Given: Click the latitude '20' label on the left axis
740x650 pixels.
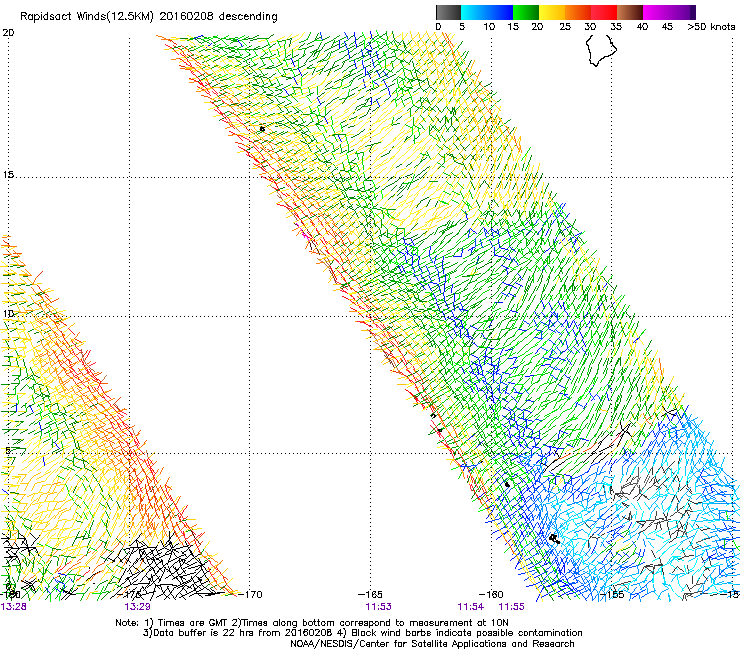Looking at the screenshot, I should click(x=8, y=33).
